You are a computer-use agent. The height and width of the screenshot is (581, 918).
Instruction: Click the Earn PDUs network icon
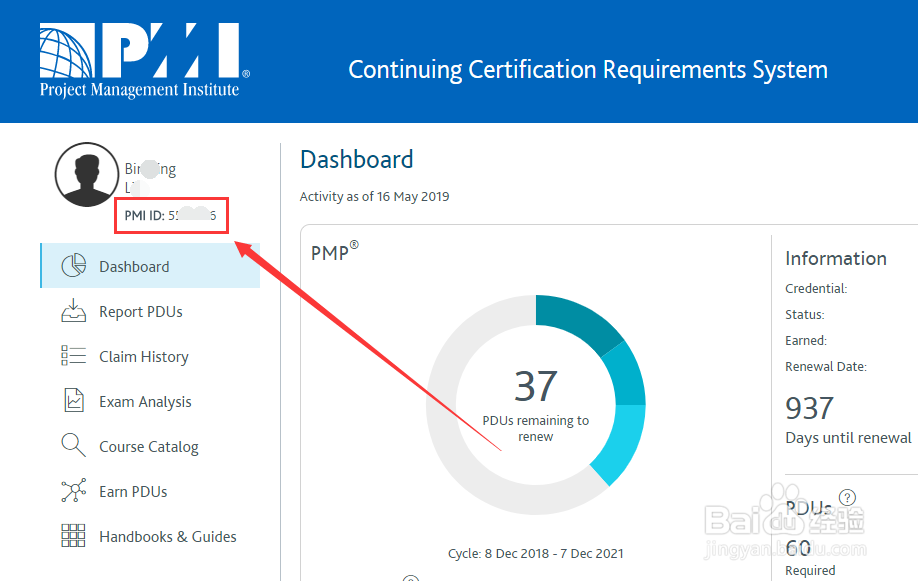click(x=74, y=490)
